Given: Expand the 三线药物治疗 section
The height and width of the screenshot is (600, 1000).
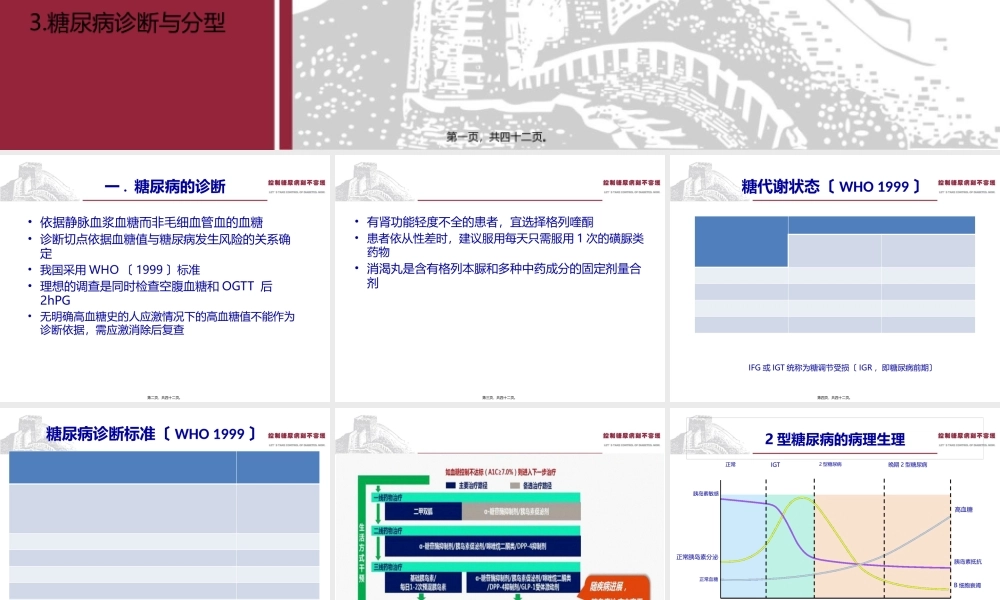Looking at the screenshot, I should point(388,567).
